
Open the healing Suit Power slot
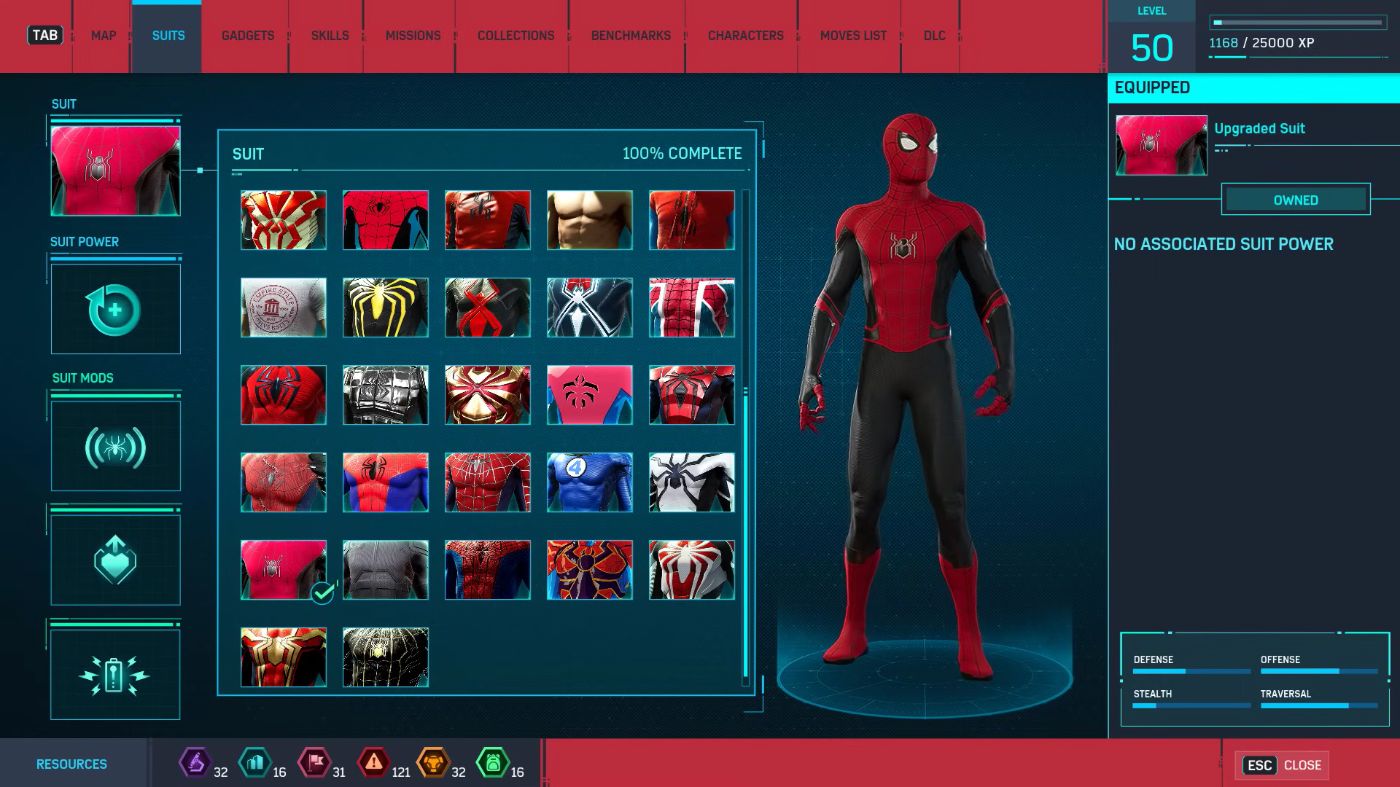pyautogui.click(x=115, y=309)
